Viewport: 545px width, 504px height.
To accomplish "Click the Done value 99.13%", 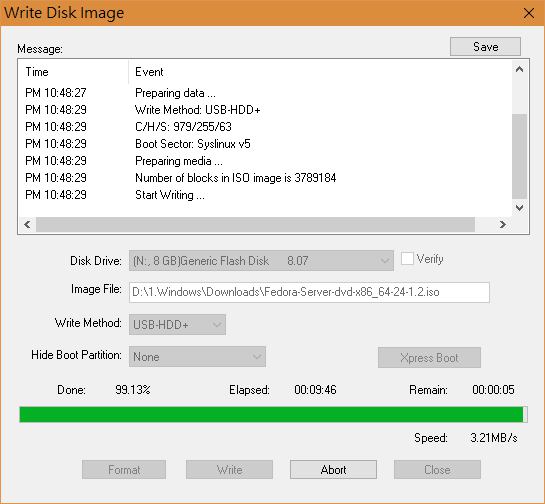I will 133,390.
